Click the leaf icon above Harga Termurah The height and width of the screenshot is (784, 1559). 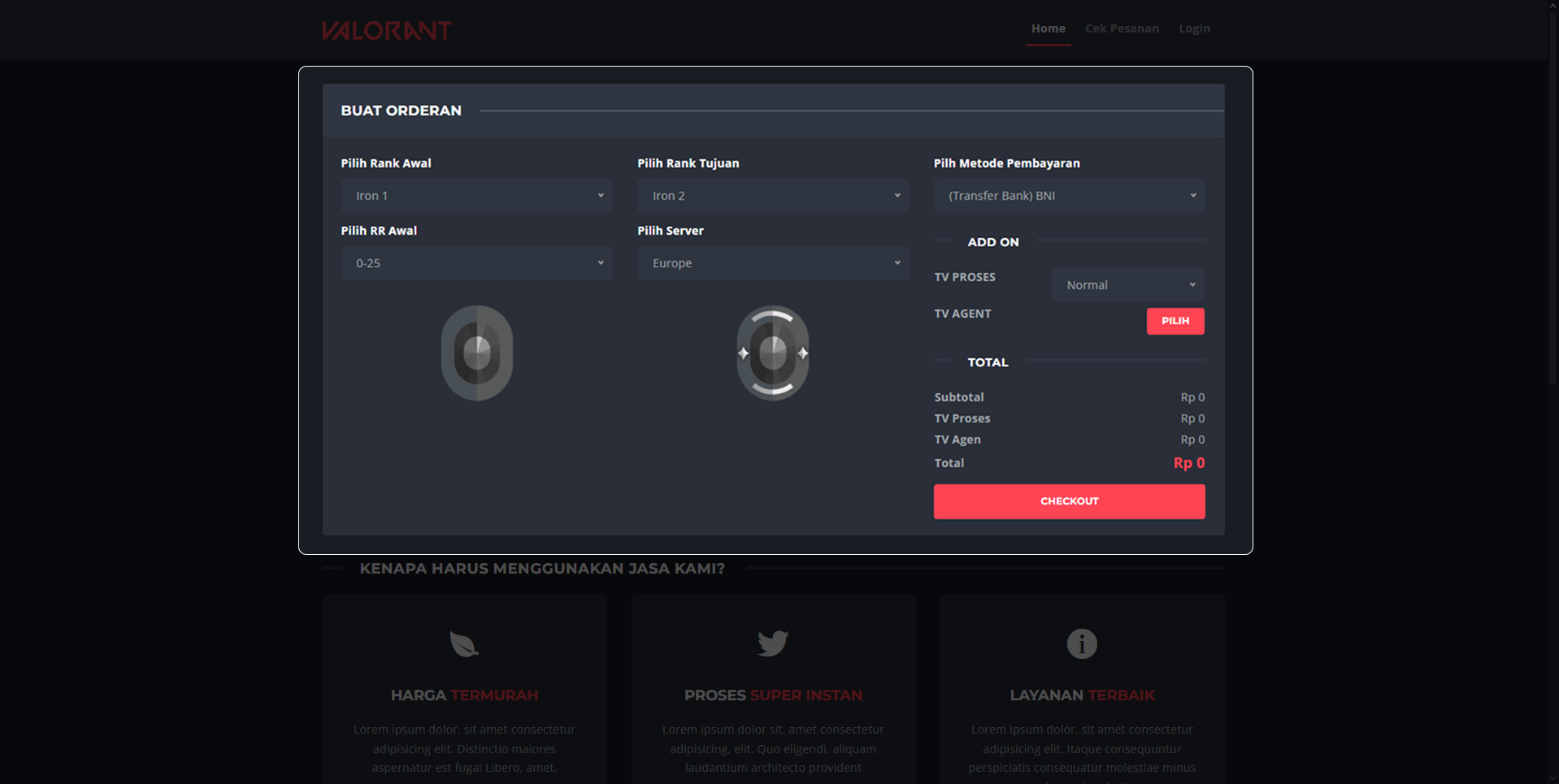(x=464, y=644)
